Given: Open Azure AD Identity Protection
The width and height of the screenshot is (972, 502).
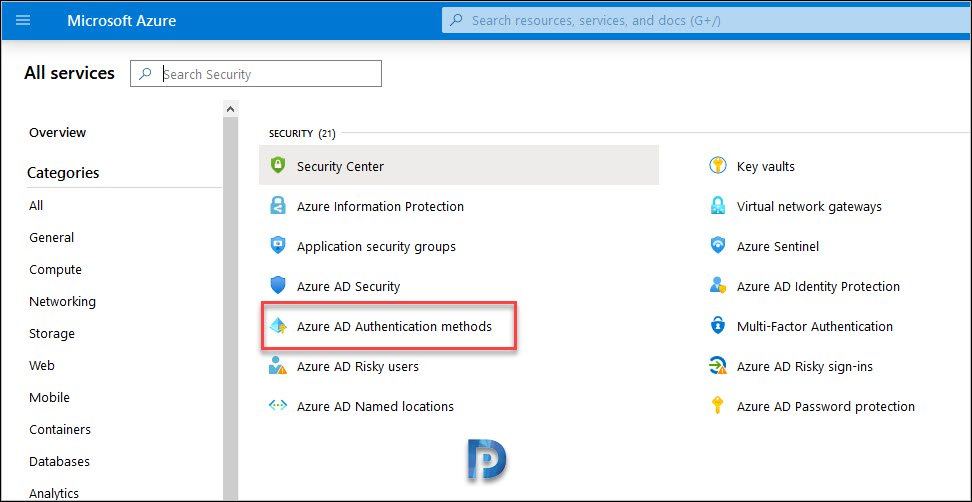Looking at the screenshot, I should [818, 286].
